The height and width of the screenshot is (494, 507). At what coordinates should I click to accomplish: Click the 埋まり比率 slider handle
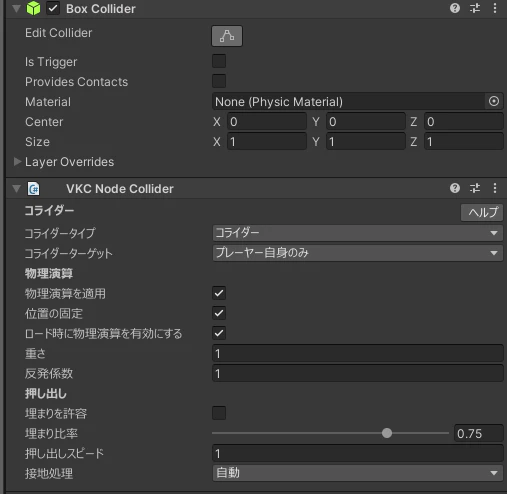(387, 433)
